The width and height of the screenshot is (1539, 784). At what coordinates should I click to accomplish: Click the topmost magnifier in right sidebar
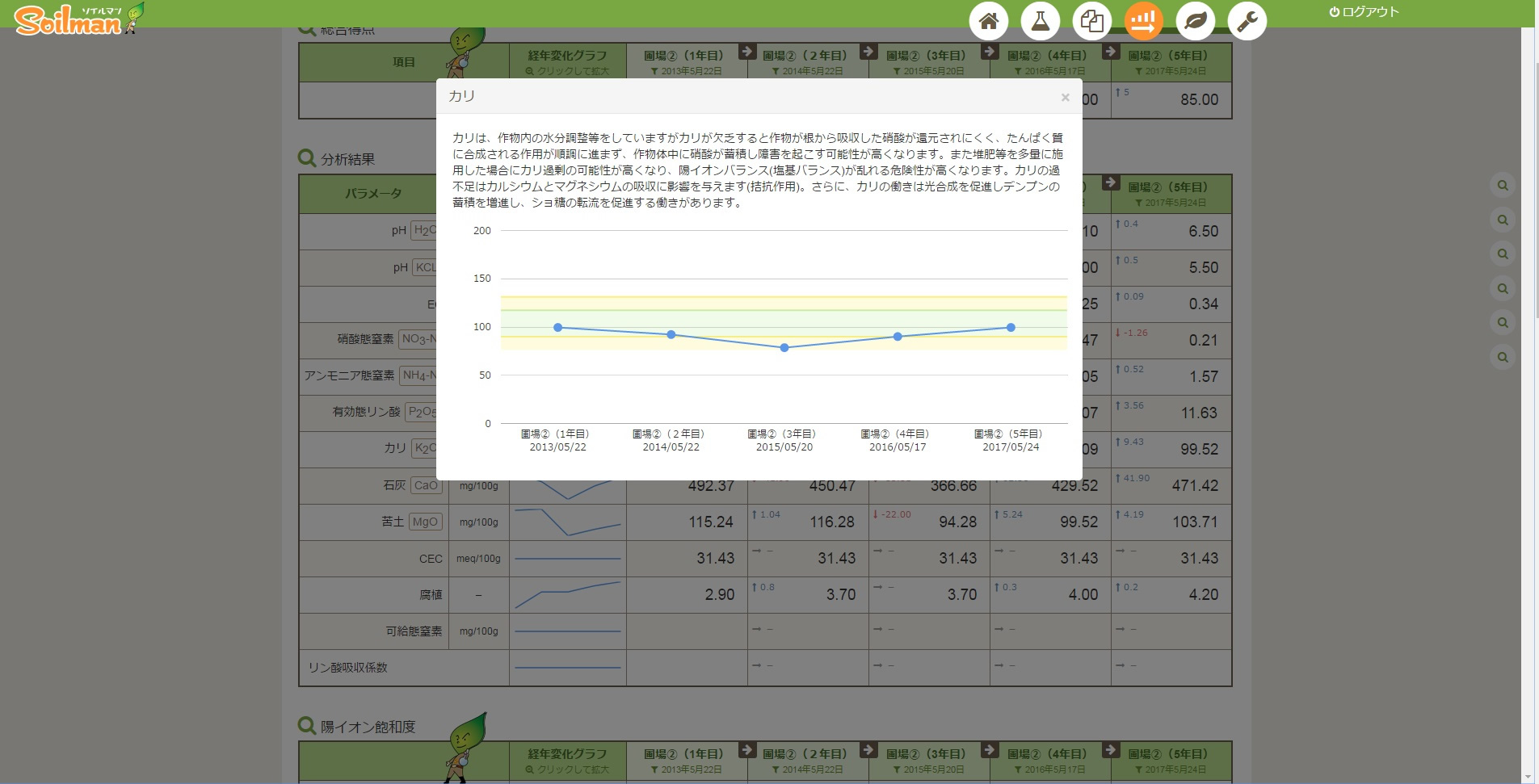1503,186
